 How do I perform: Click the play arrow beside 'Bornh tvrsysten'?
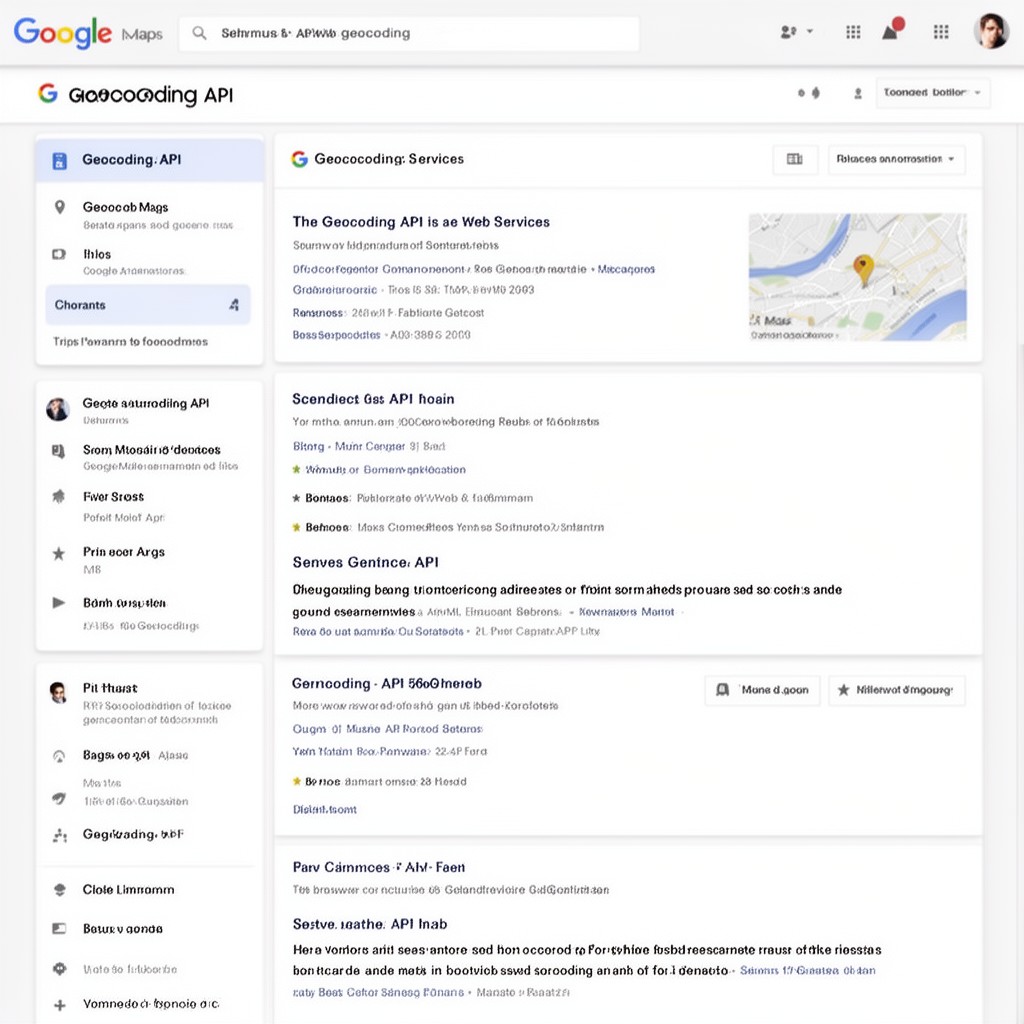[59, 603]
